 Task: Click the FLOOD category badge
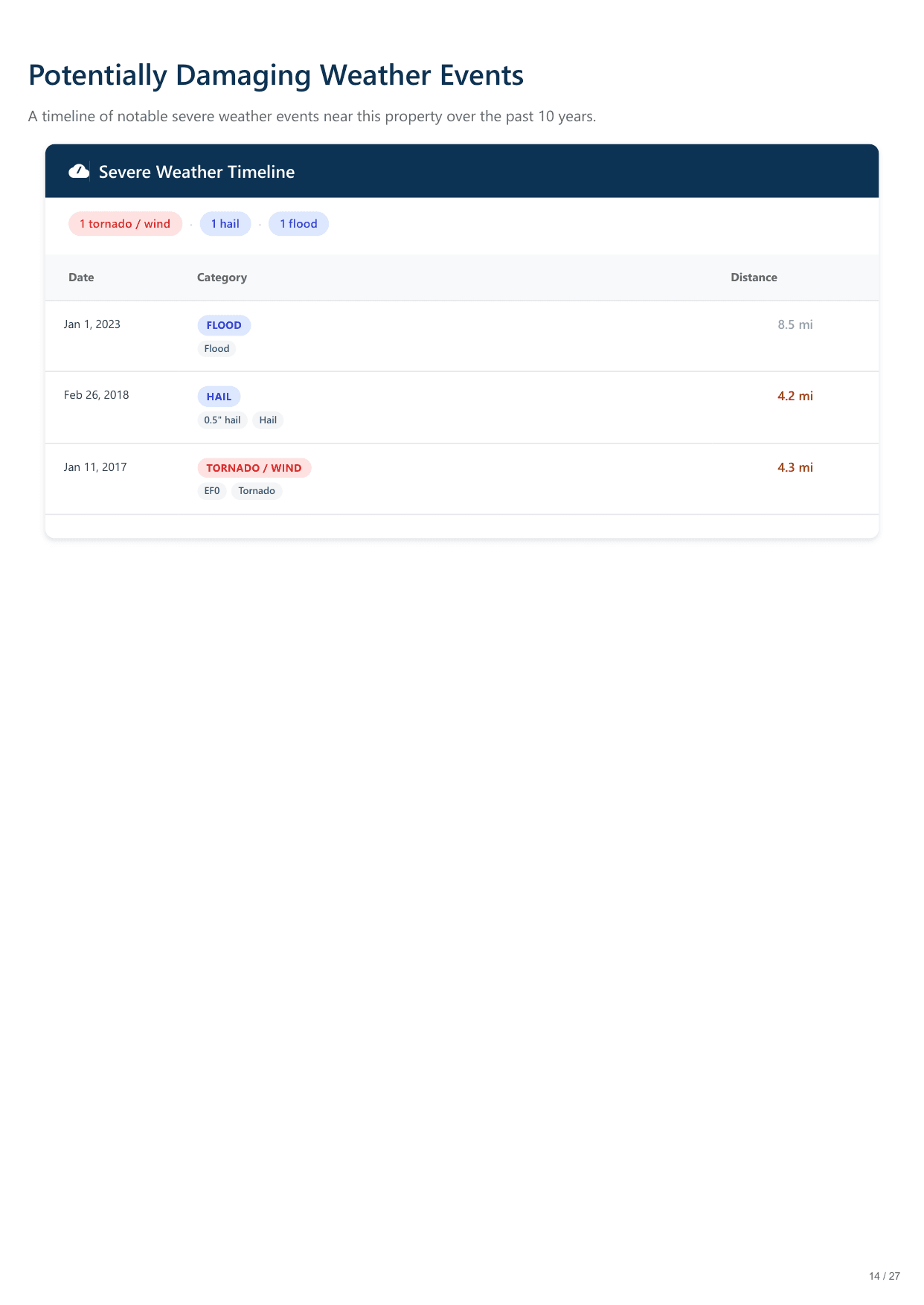[x=224, y=325]
